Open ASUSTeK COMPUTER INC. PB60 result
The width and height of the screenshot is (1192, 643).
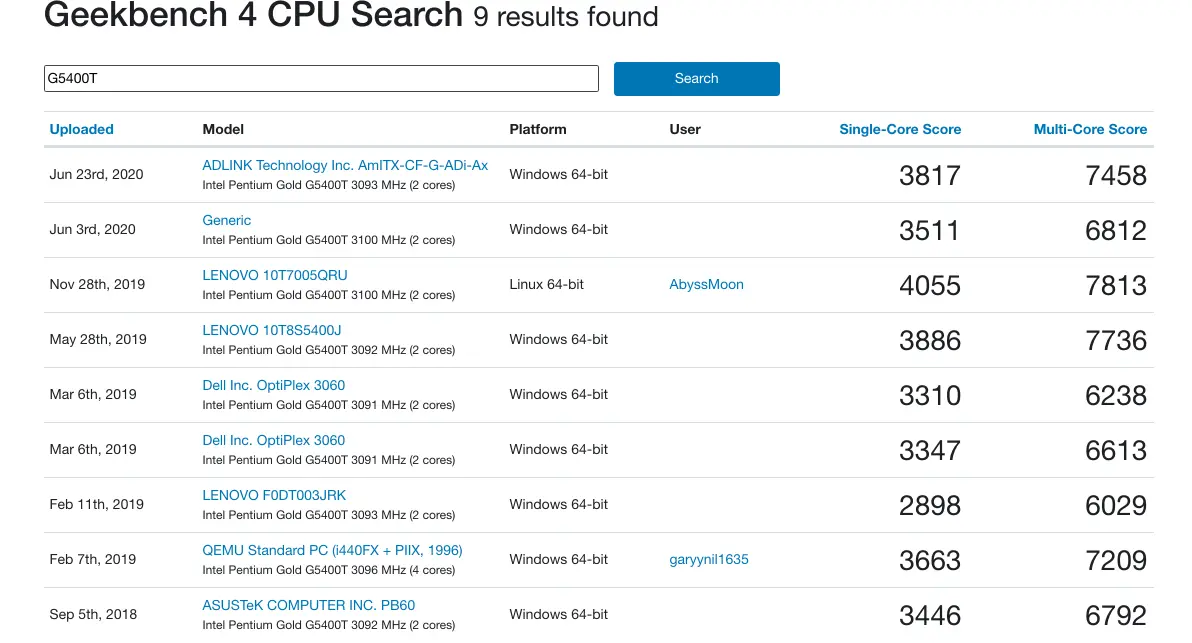[x=308, y=605]
